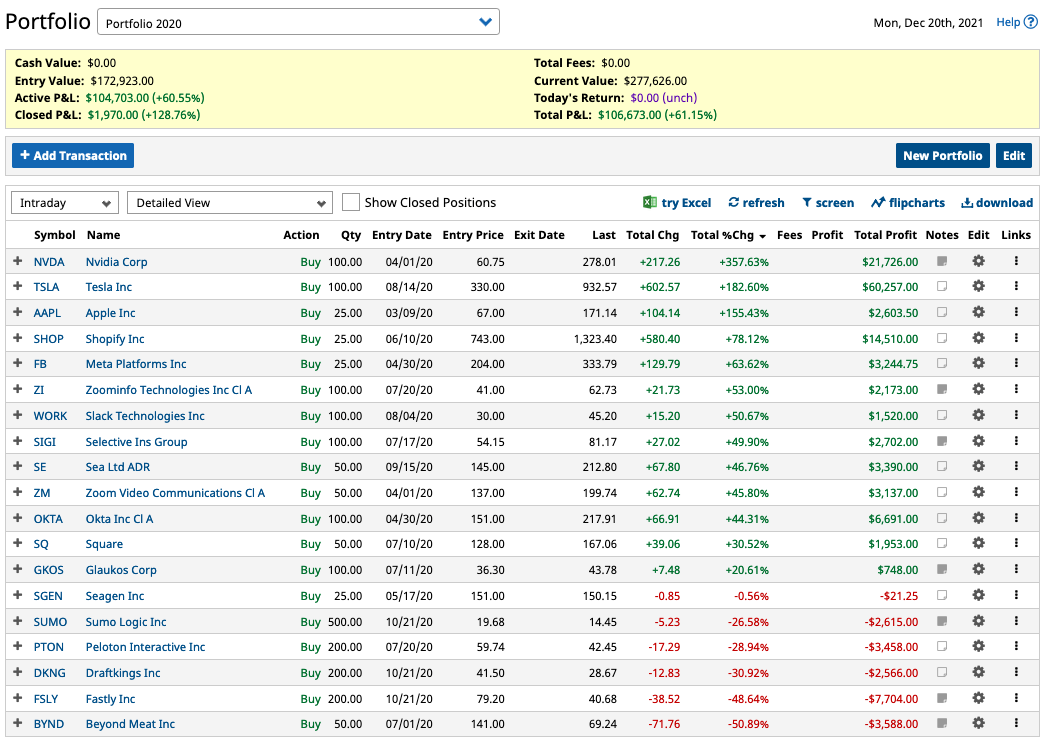The width and height of the screenshot is (1057, 756).
Task: Click gear icon in PTON row
Action: pyautogui.click(x=978, y=646)
